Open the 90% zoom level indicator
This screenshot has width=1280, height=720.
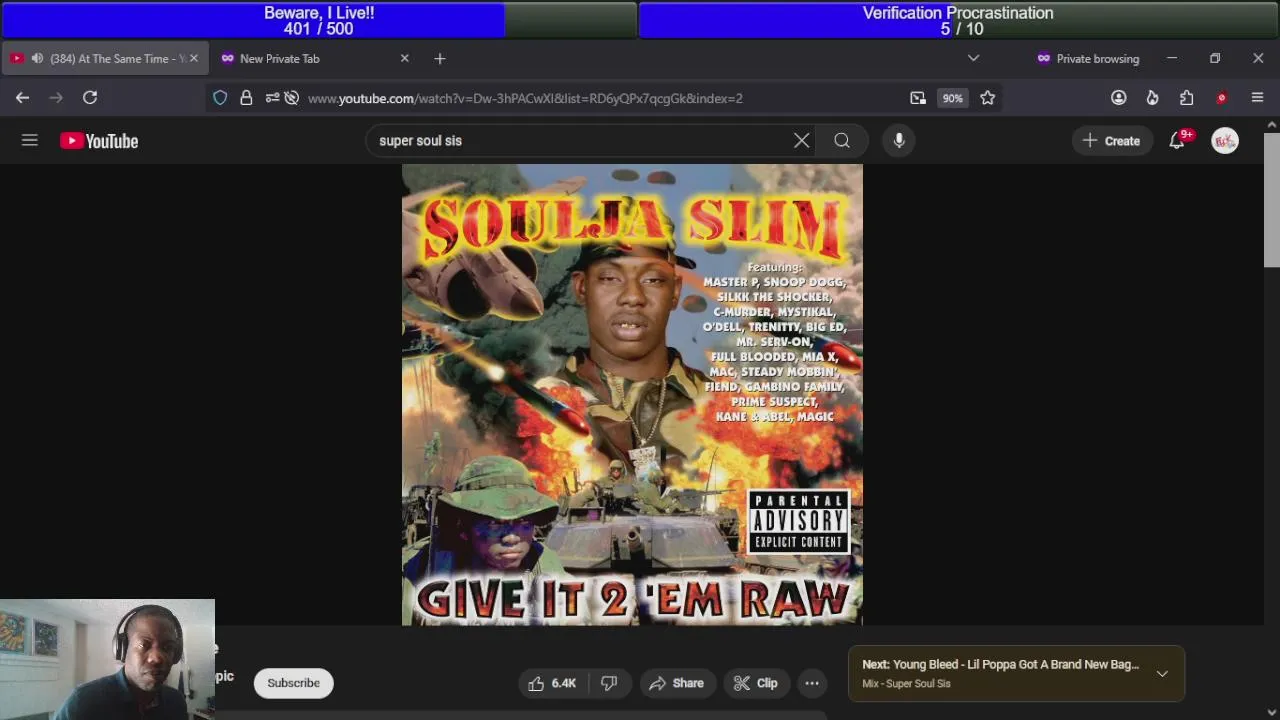coord(952,98)
